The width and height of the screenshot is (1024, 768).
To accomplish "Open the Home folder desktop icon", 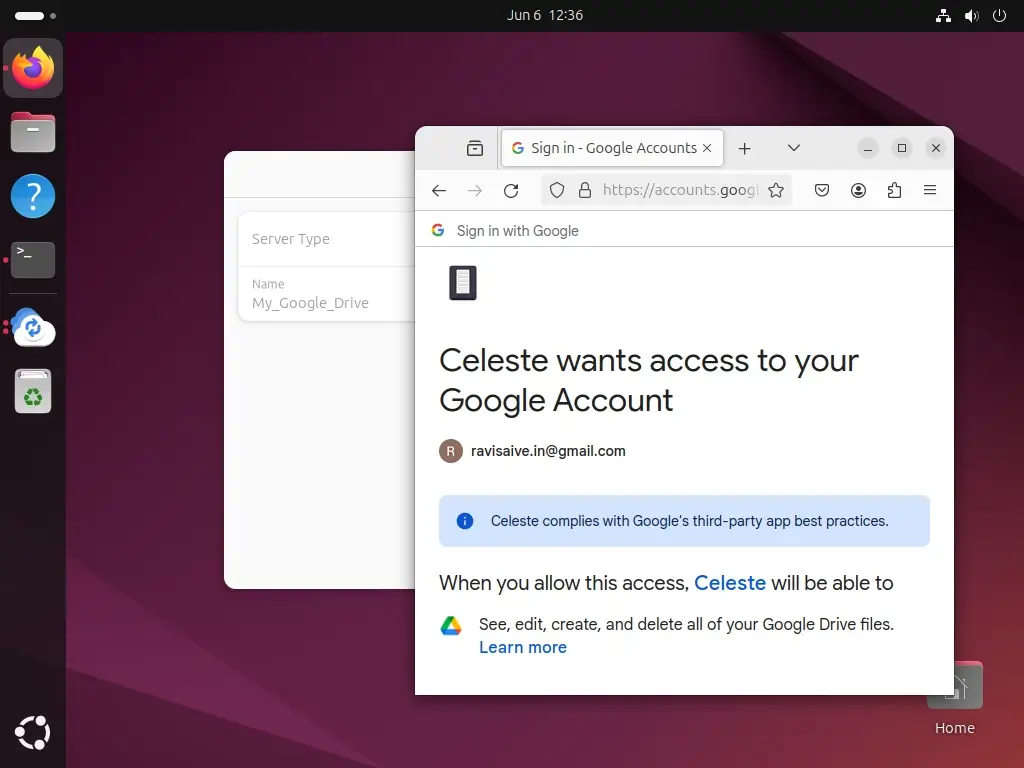I will [954, 699].
